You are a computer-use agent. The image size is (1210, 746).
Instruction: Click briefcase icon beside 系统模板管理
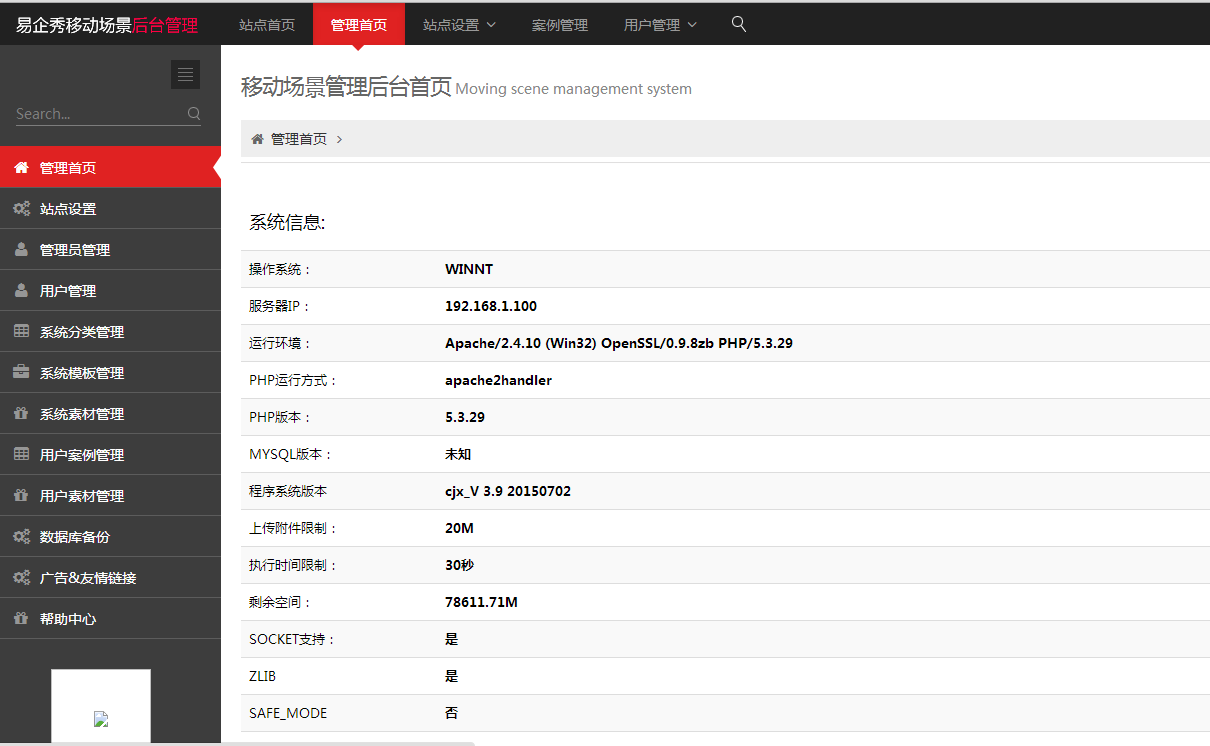coord(21,373)
